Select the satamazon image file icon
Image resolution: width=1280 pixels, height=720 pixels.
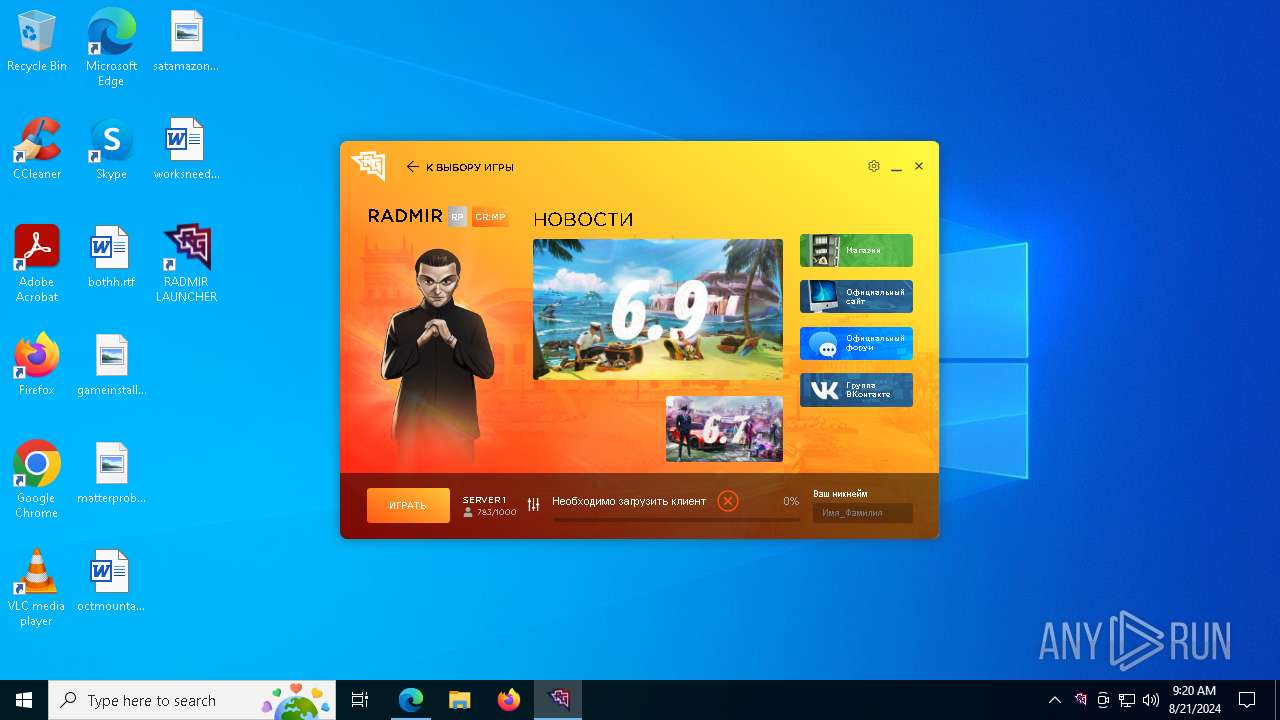tap(186, 42)
